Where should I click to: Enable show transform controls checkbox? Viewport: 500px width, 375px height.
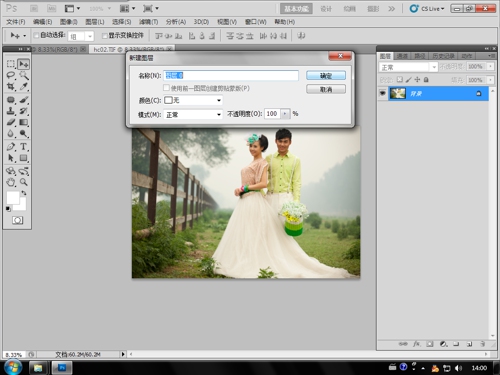[104, 35]
